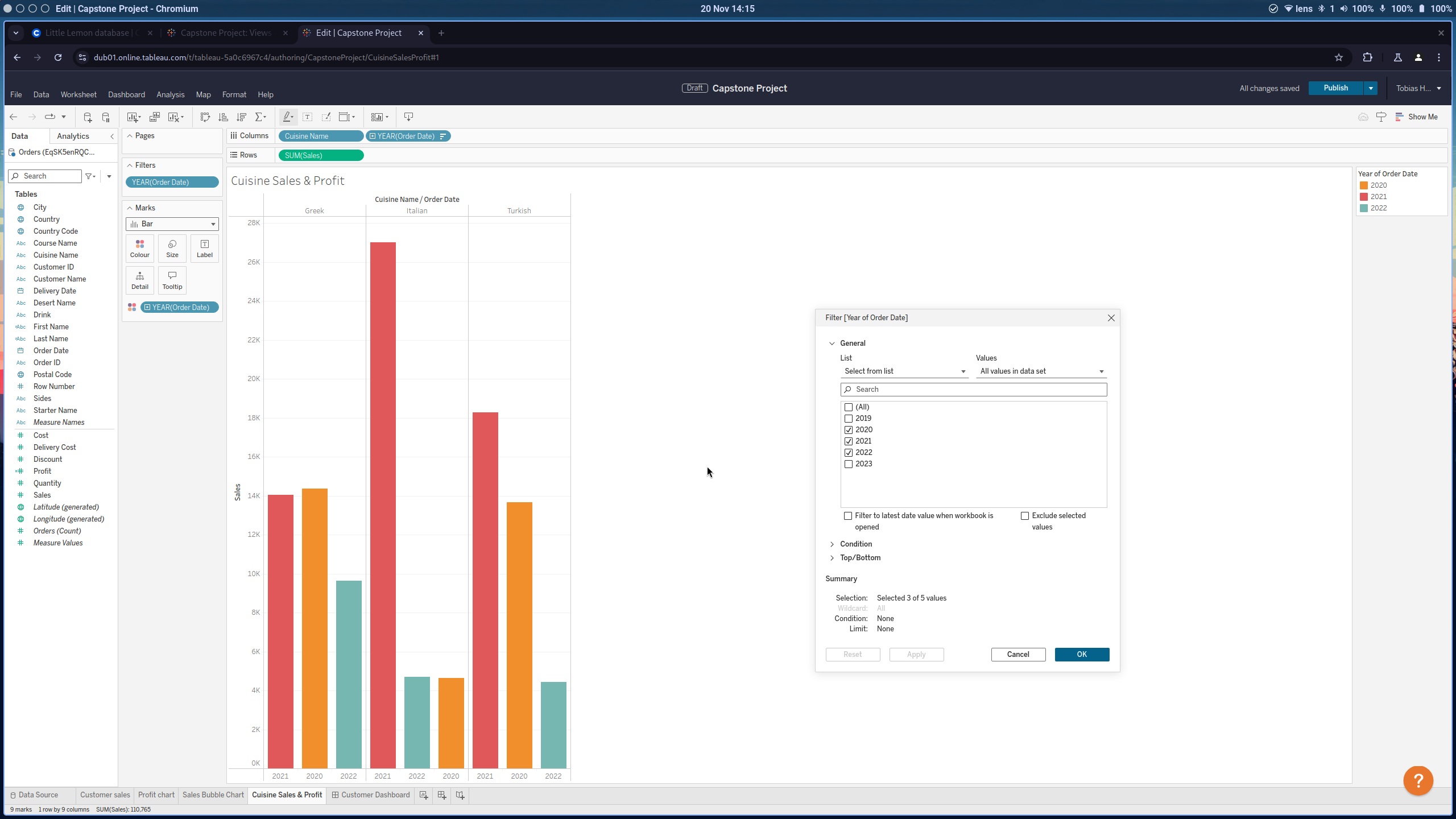Open the Tooltip marks card button
Viewport: 1456px width, 819px height.
[172, 280]
